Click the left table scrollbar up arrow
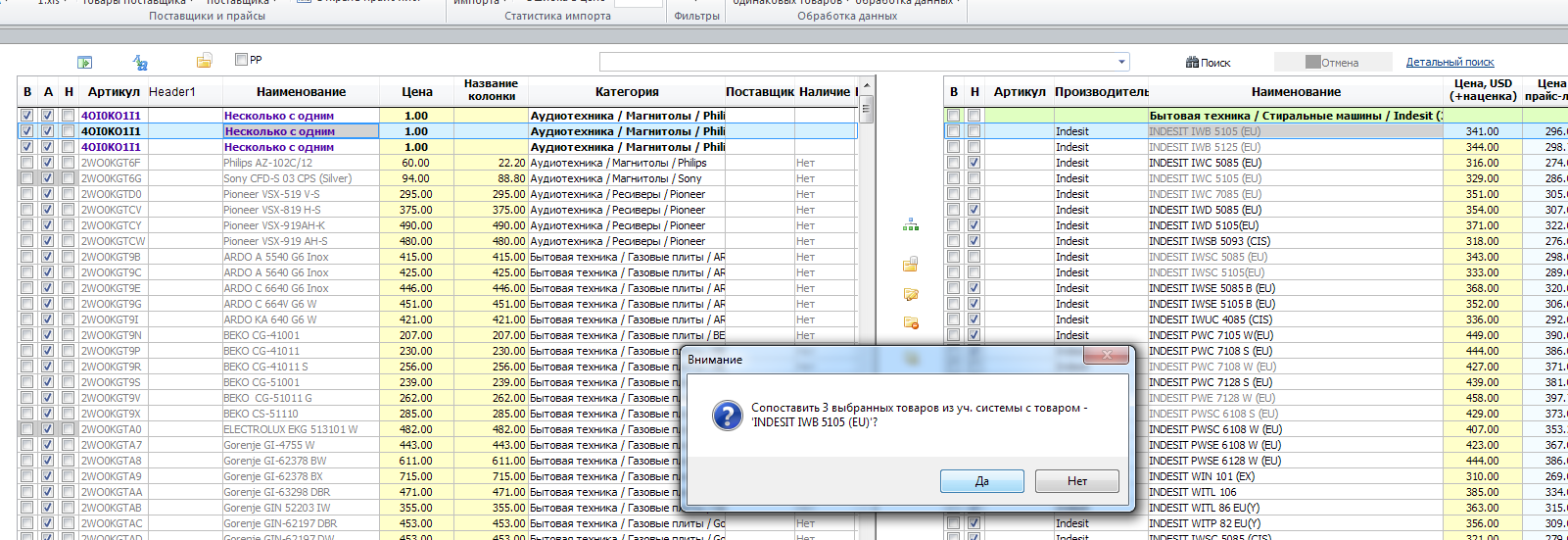This screenshot has width=1568, height=540. pos(867,86)
